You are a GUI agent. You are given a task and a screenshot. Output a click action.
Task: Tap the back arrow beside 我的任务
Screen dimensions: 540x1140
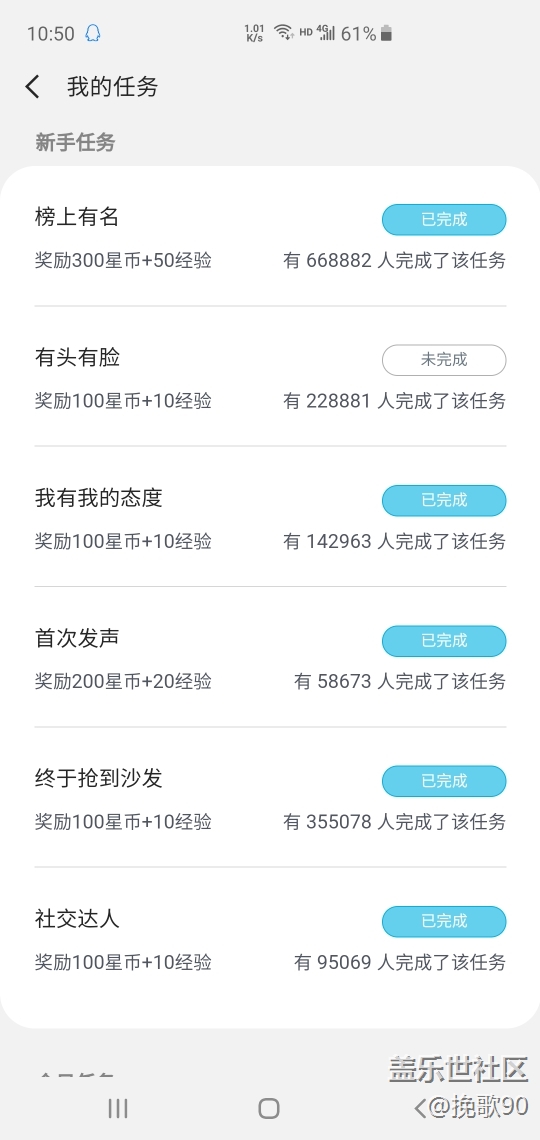(32, 87)
